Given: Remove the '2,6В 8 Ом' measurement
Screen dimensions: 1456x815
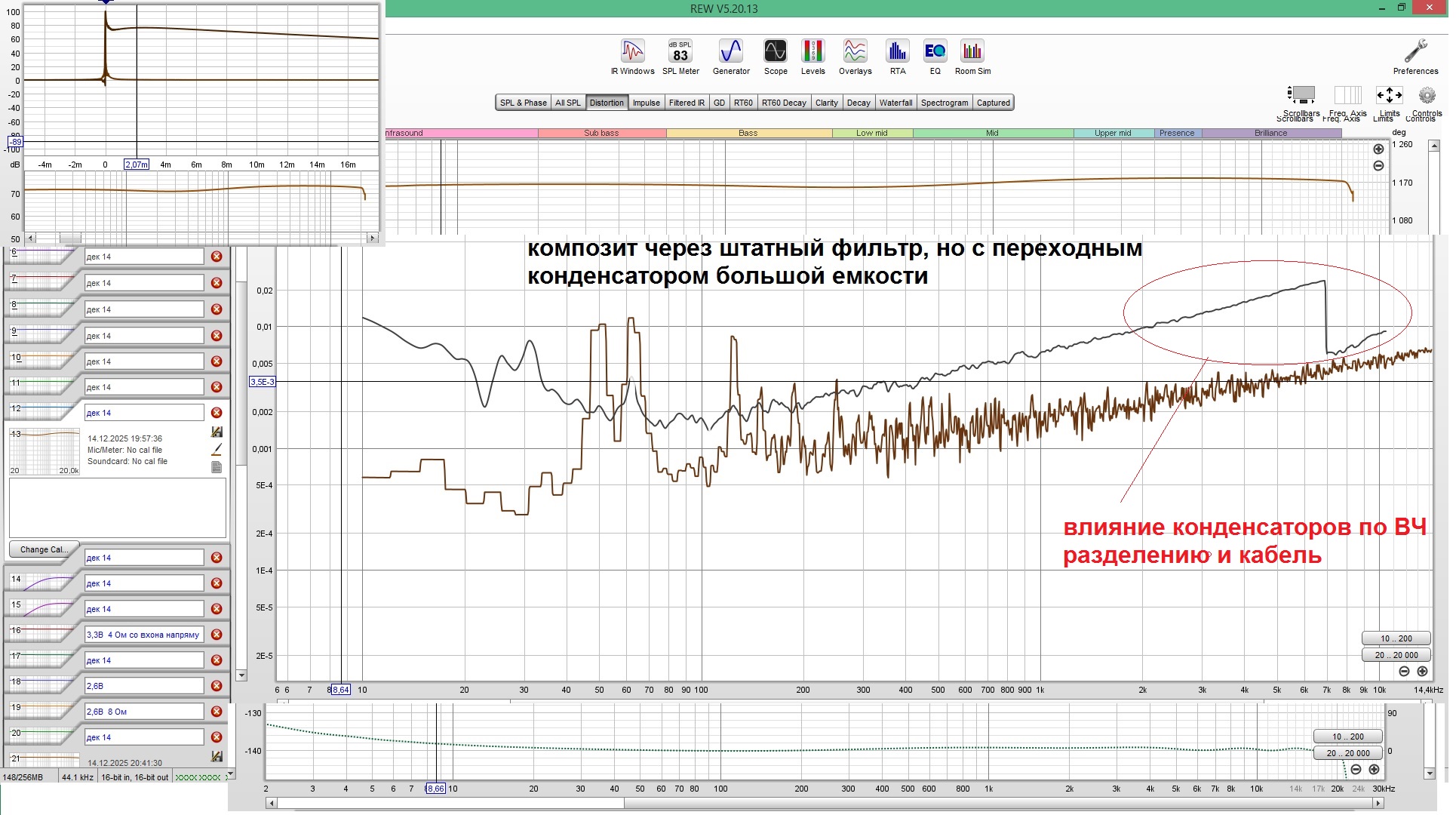Looking at the screenshot, I should pos(217,712).
